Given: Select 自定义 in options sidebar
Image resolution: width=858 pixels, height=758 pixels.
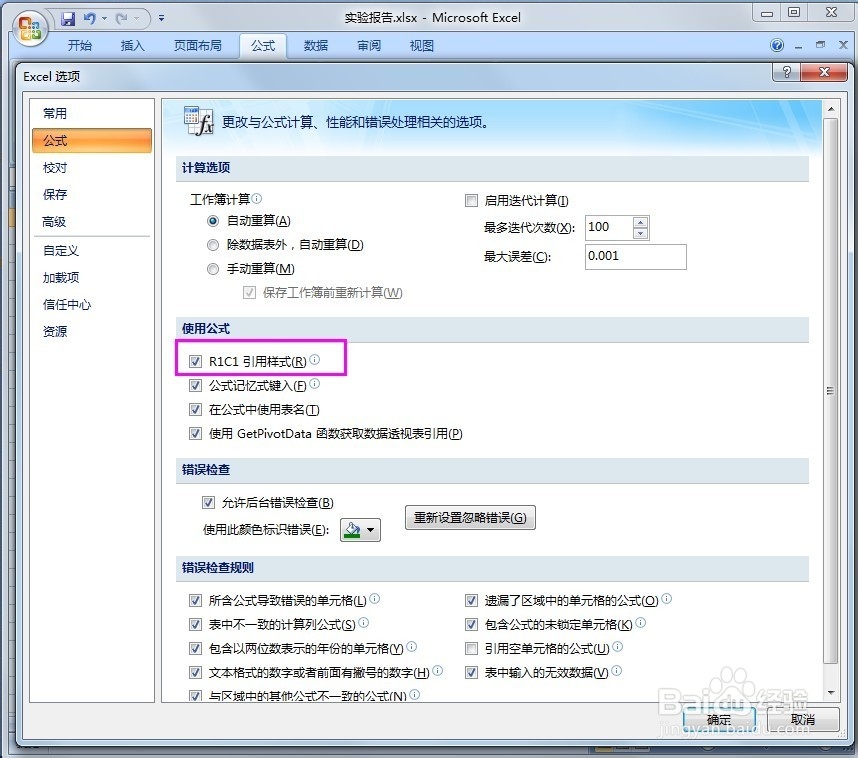Looking at the screenshot, I should point(92,251).
